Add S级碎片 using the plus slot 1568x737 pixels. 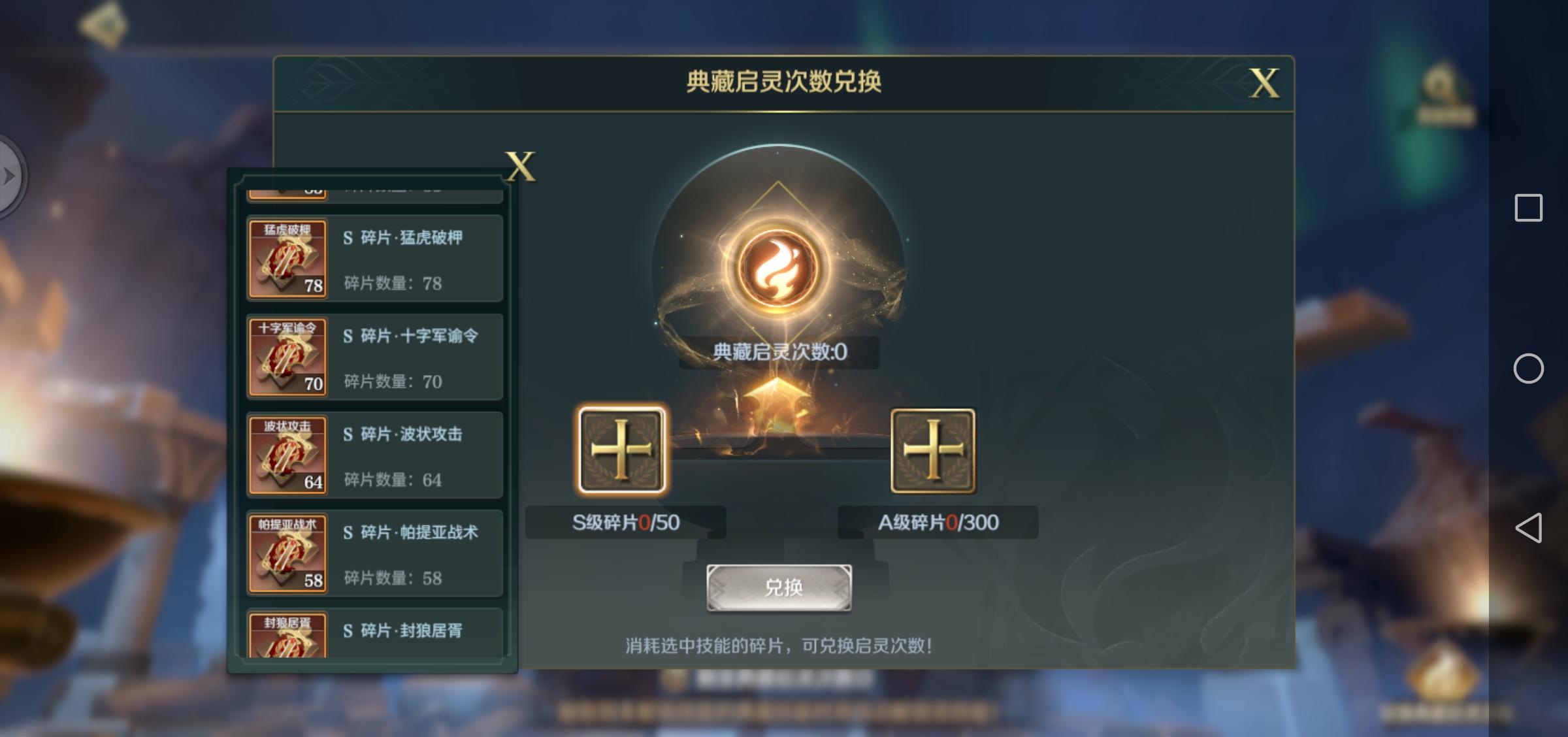tap(621, 450)
